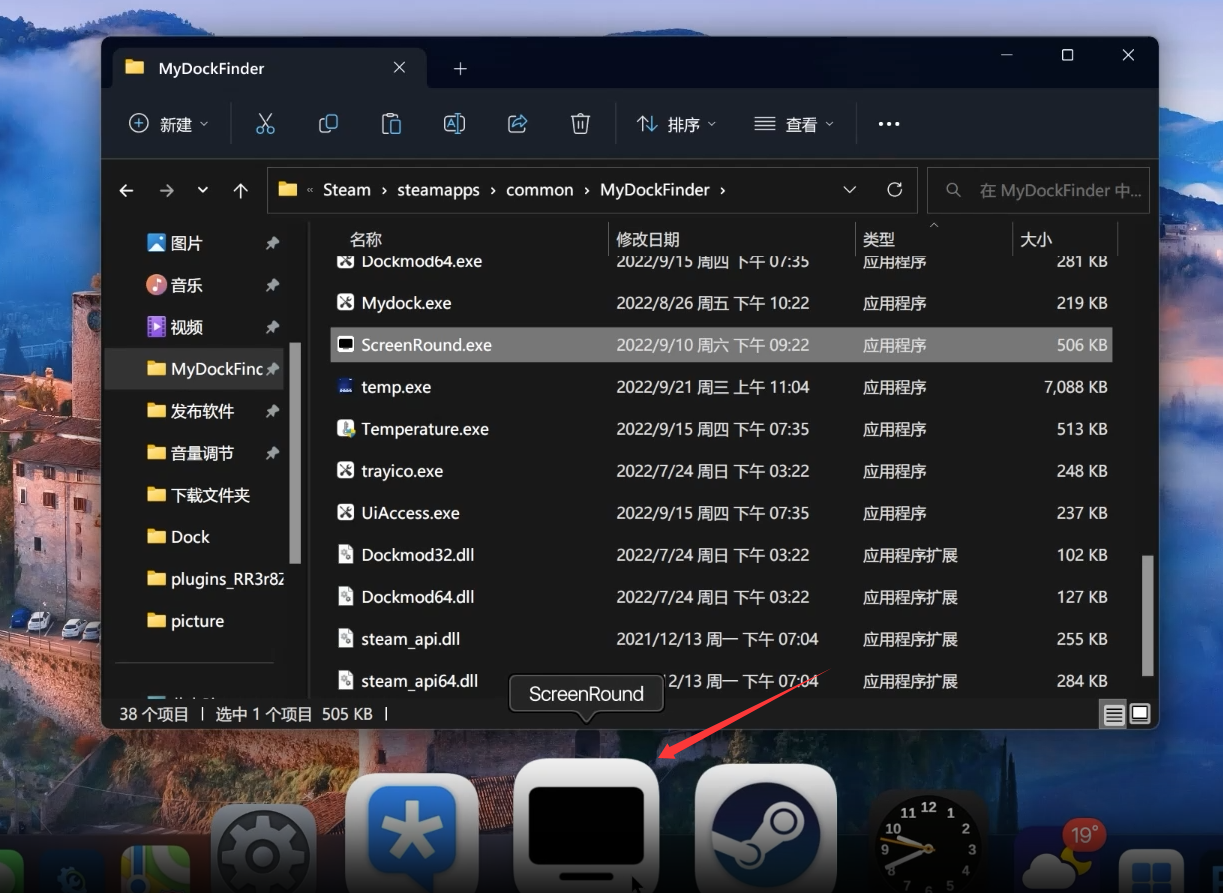Open recent locations chevron dropdown

[203, 190]
